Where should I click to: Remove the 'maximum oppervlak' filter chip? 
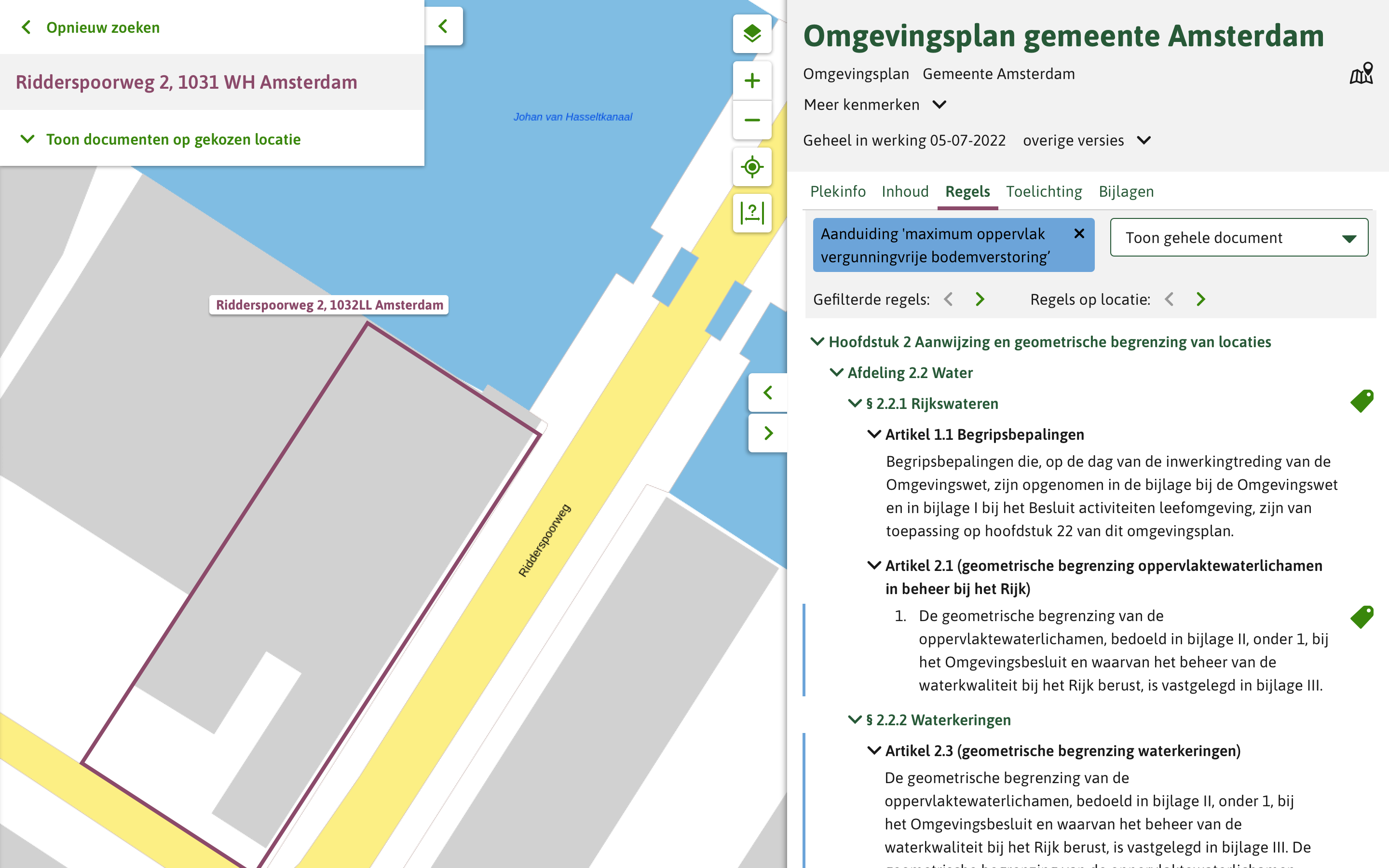[1079, 234]
